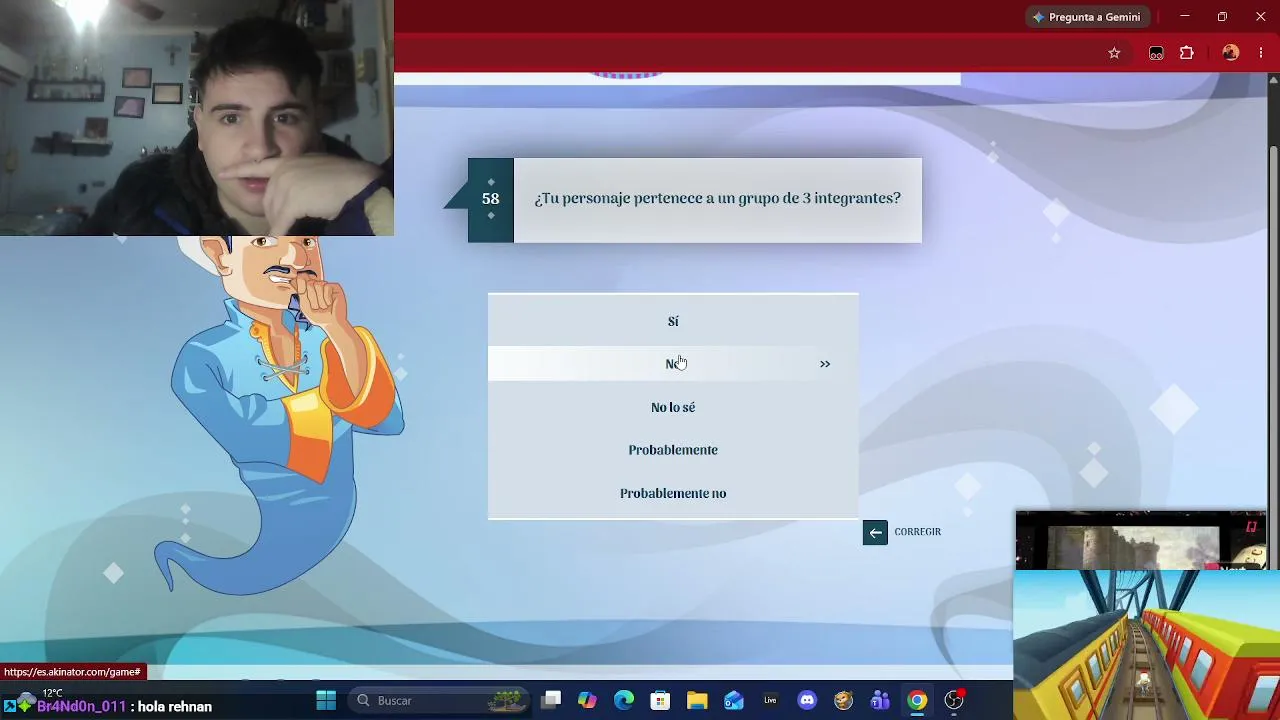
Task: Open the Chrome three-dot menu
Action: click(1261, 53)
